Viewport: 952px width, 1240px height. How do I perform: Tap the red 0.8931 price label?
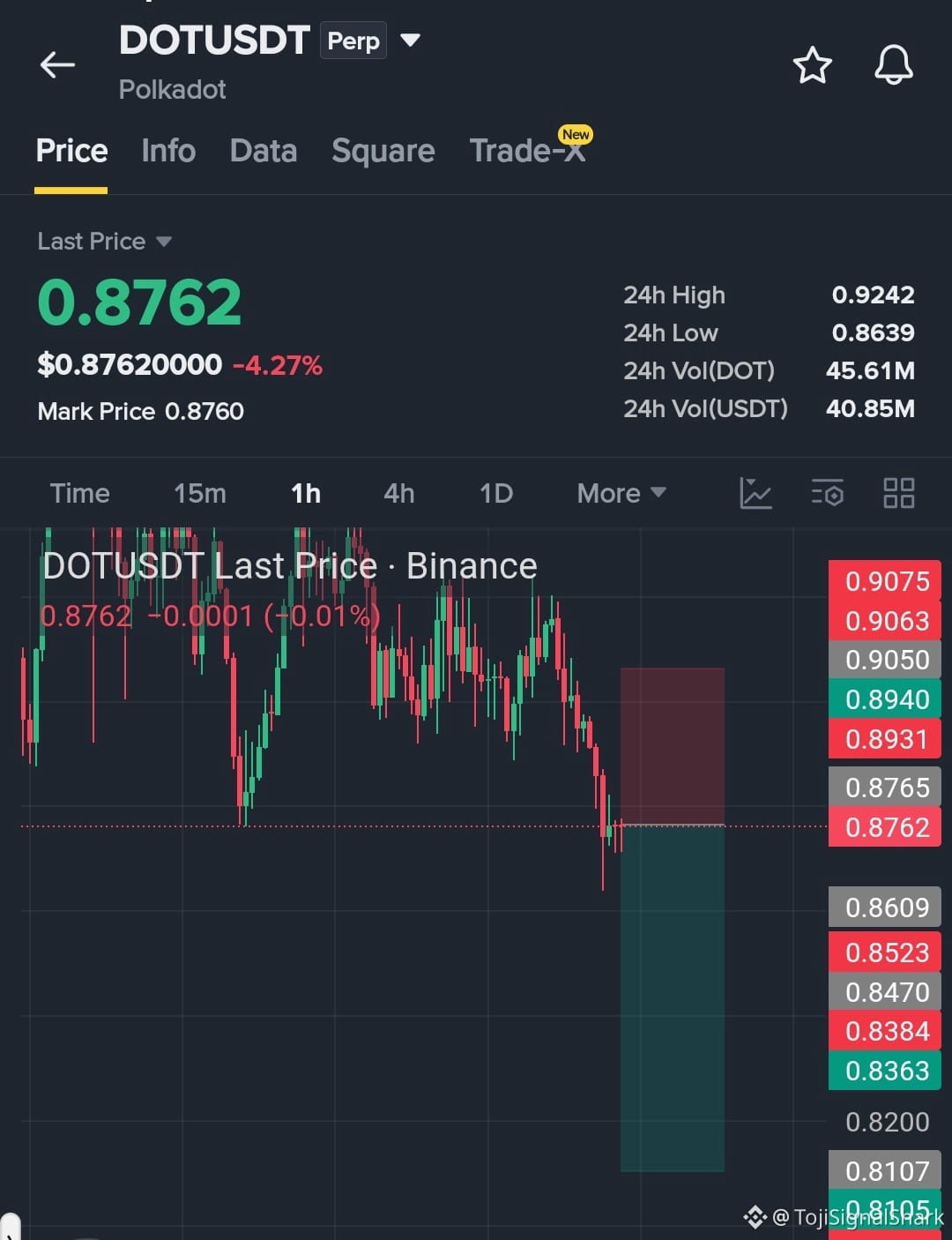tap(885, 739)
